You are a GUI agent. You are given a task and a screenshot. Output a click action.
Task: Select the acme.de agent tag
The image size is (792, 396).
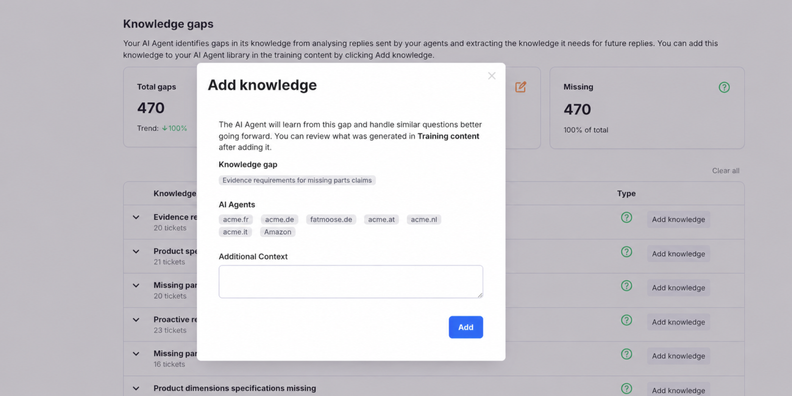[x=279, y=220]
